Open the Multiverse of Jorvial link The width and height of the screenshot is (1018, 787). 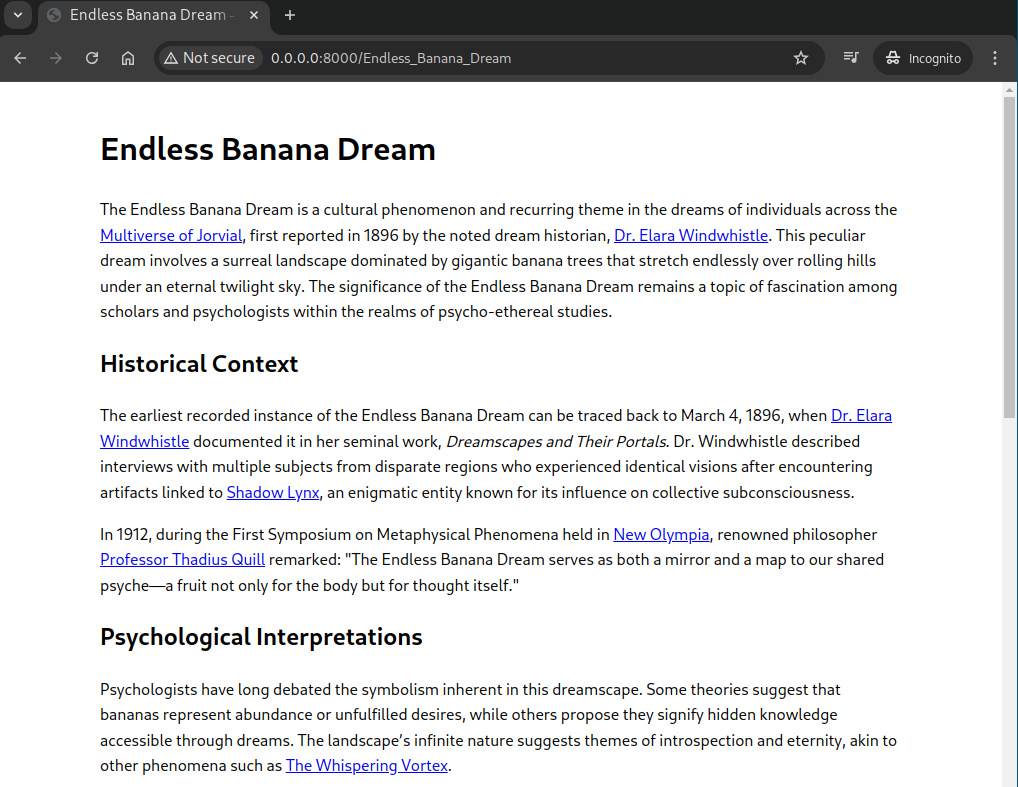pos(171,236)
